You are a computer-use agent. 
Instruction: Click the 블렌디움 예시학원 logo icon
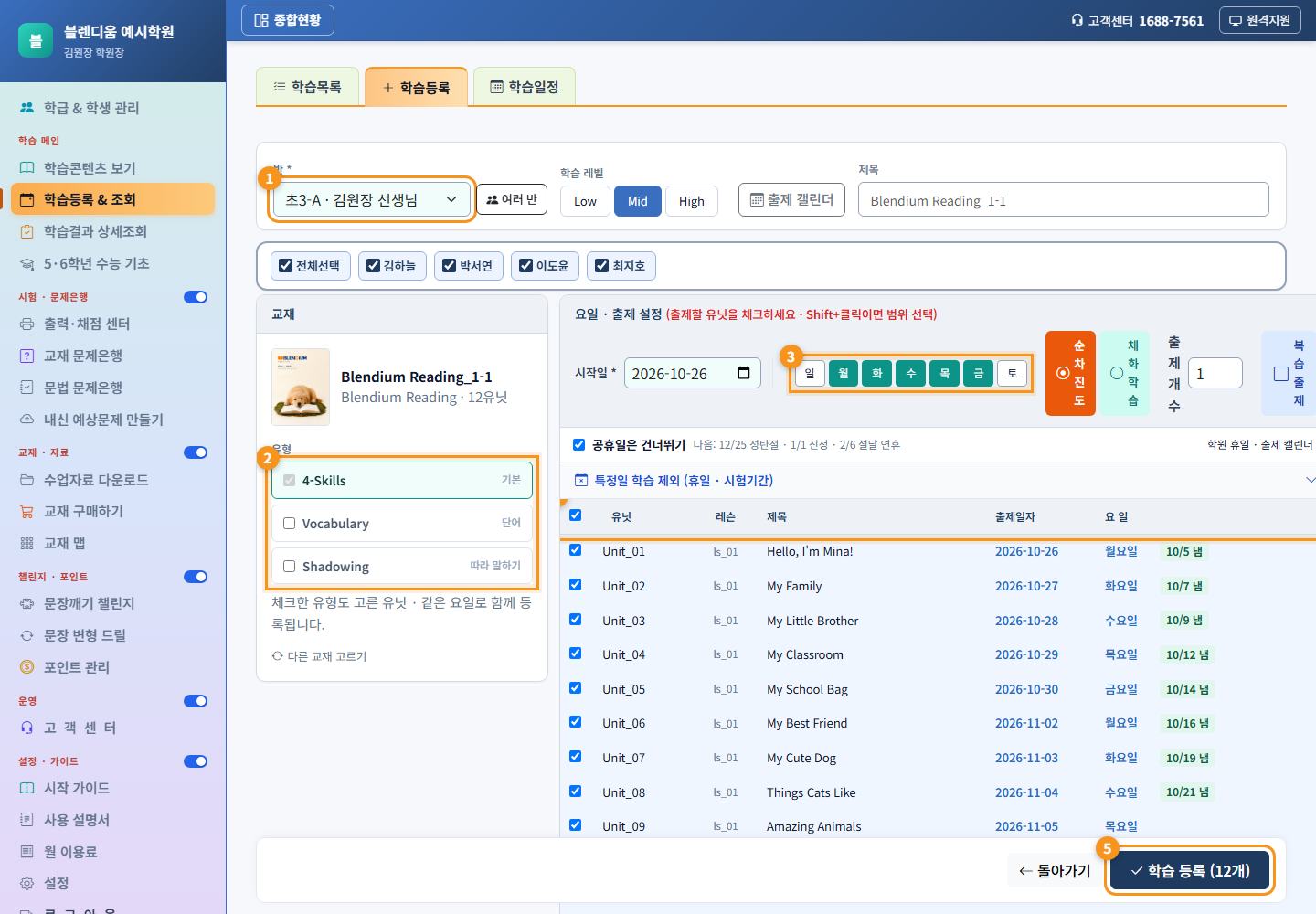[36, 40]
